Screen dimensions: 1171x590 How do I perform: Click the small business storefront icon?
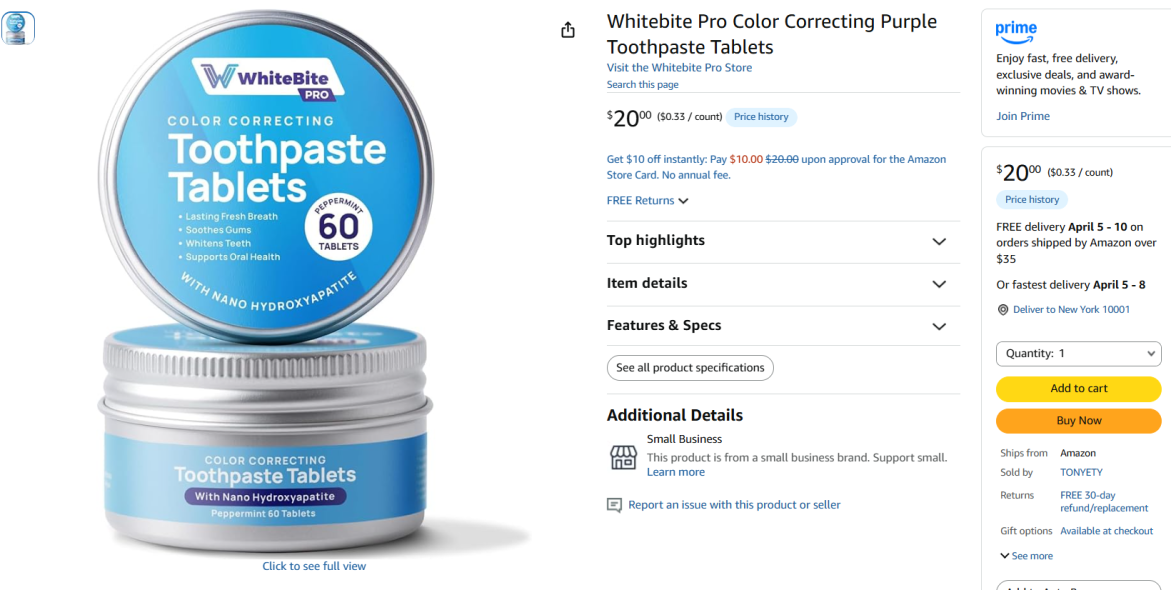pos(624,457)
